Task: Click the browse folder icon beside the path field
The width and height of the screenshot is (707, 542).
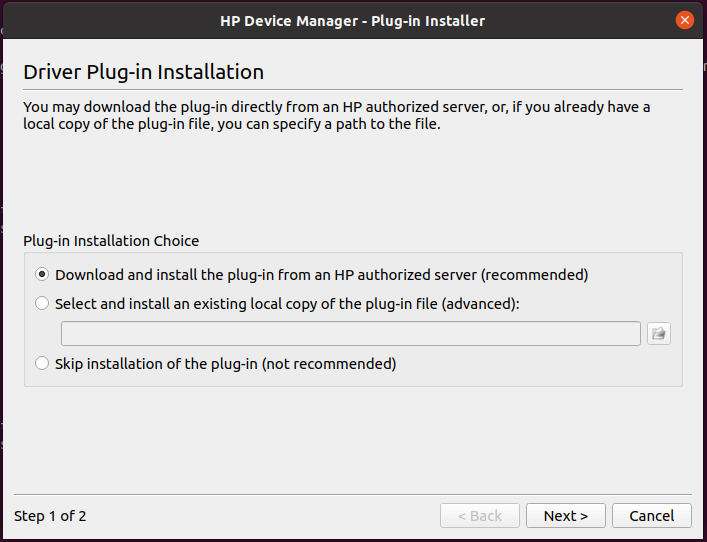Action: click(x=658, y=334)
